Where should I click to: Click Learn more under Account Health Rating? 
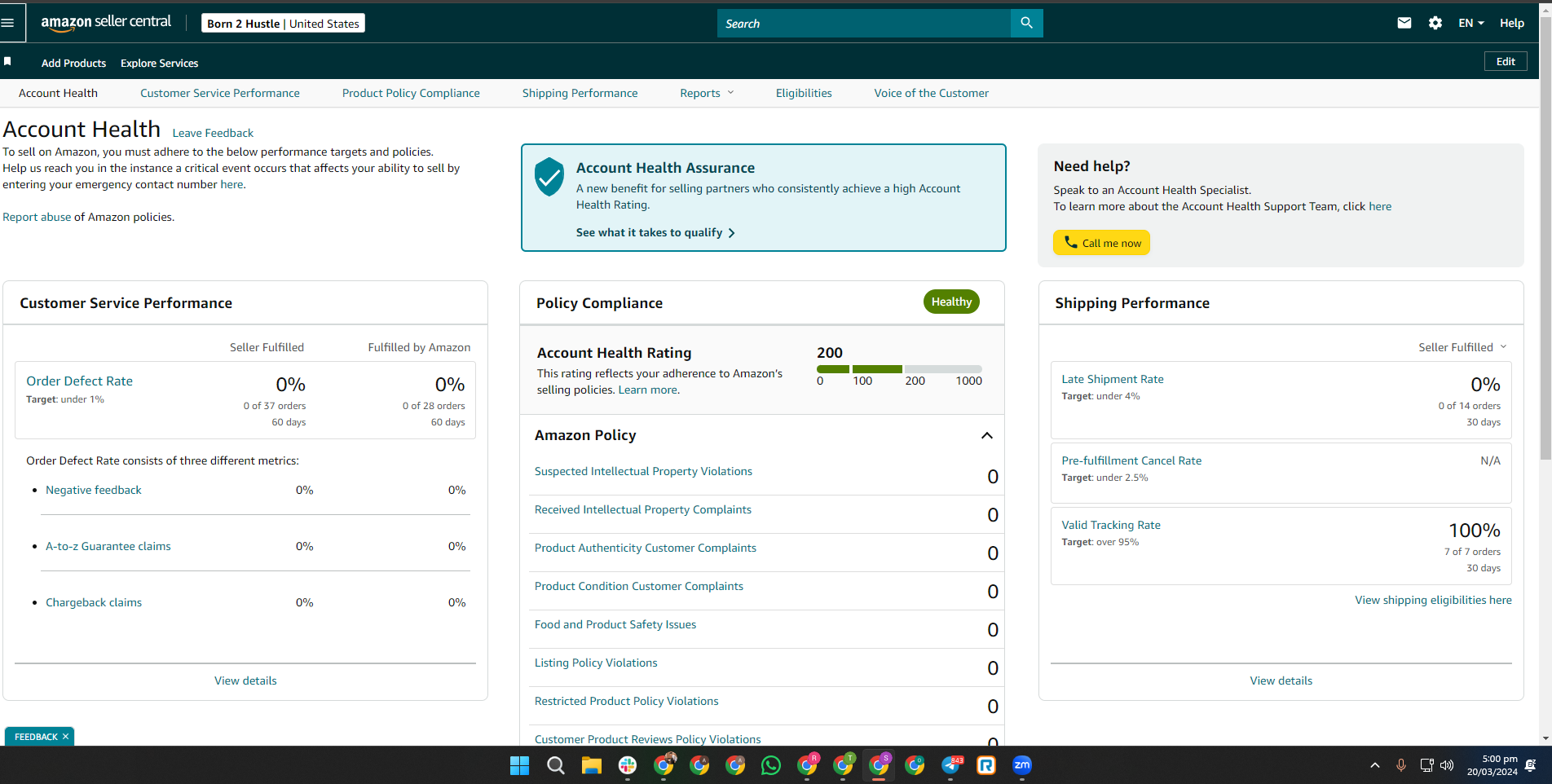649,390
